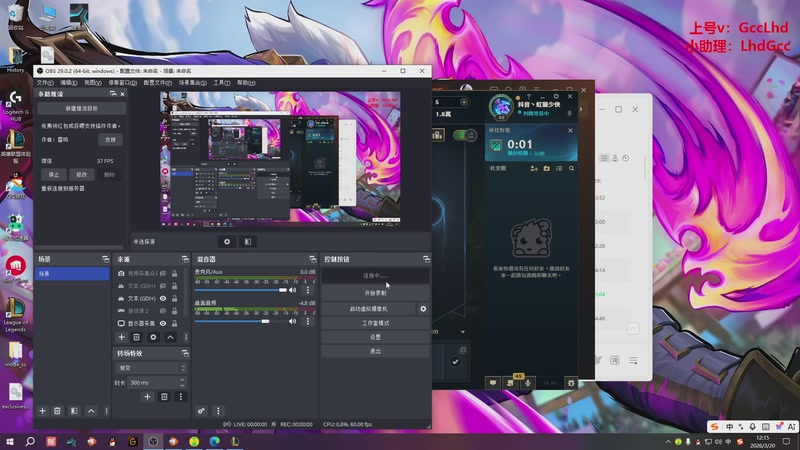
Task: Click the search icon in the LoL social panel
Action: point(571,168)
